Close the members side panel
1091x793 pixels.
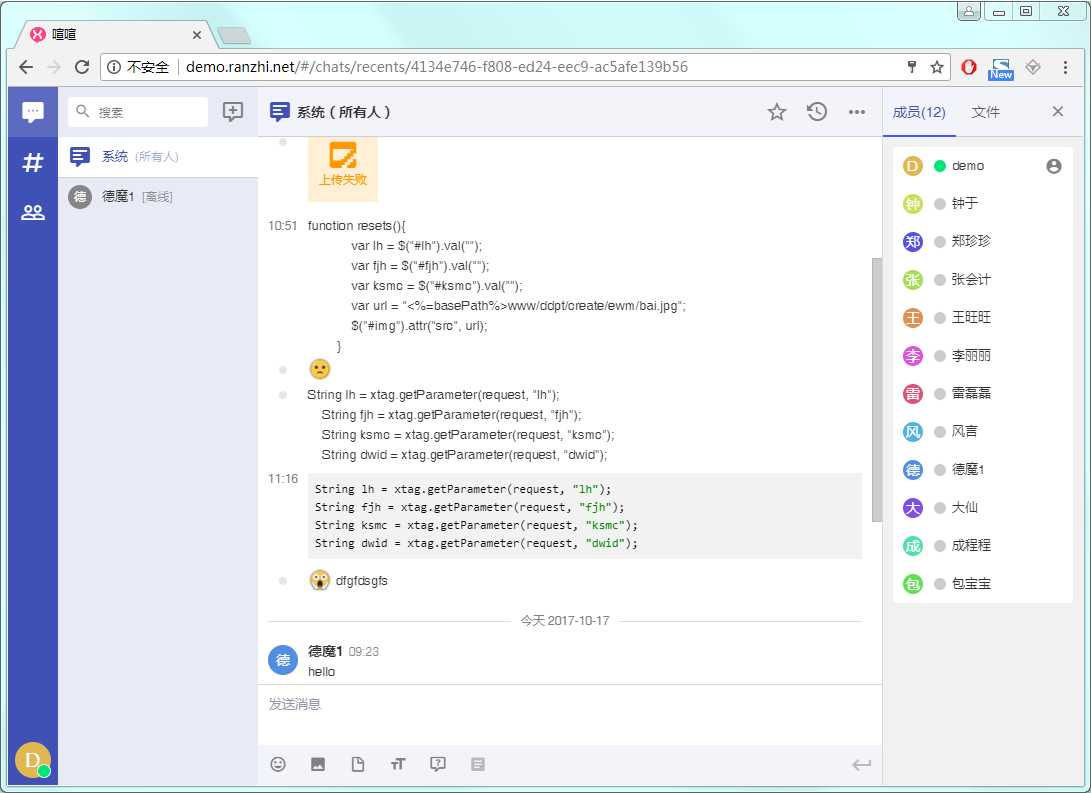pyautogui.click(x=1058, y=111)
